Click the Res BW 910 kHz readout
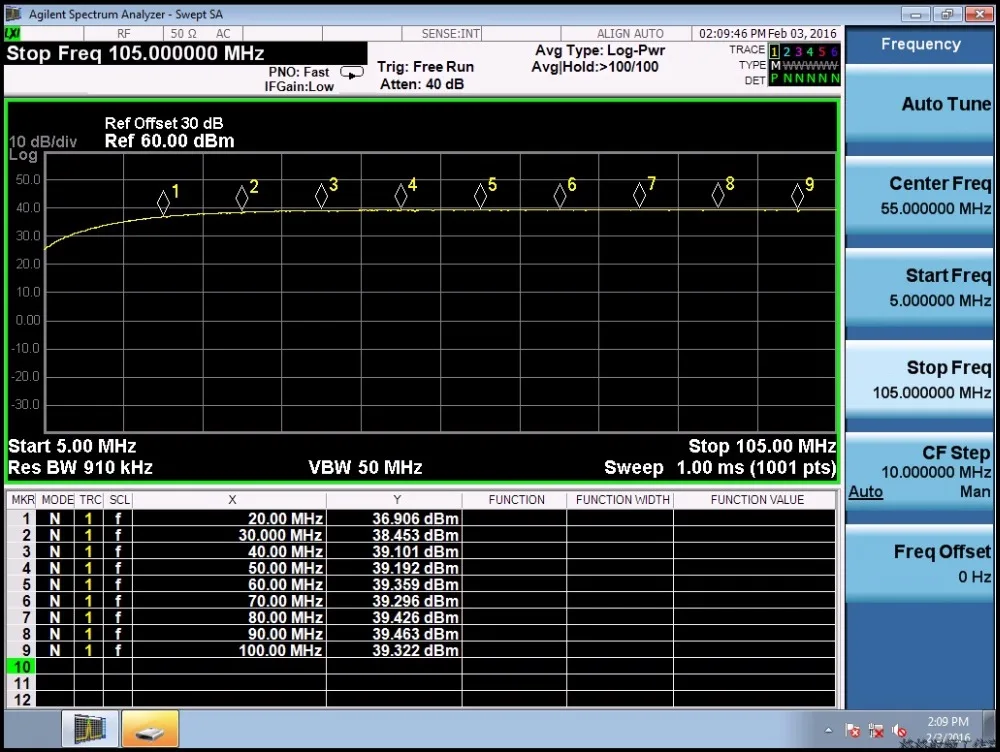1000x752 pixels. 80,468
